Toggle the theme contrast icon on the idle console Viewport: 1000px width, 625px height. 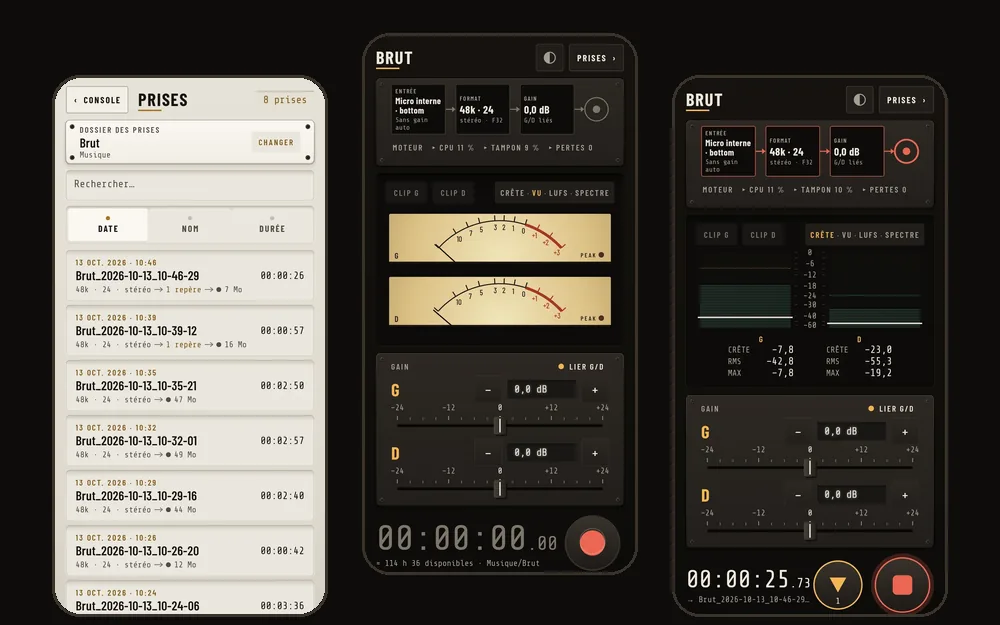pyautogui.click(x=550, y=58)
